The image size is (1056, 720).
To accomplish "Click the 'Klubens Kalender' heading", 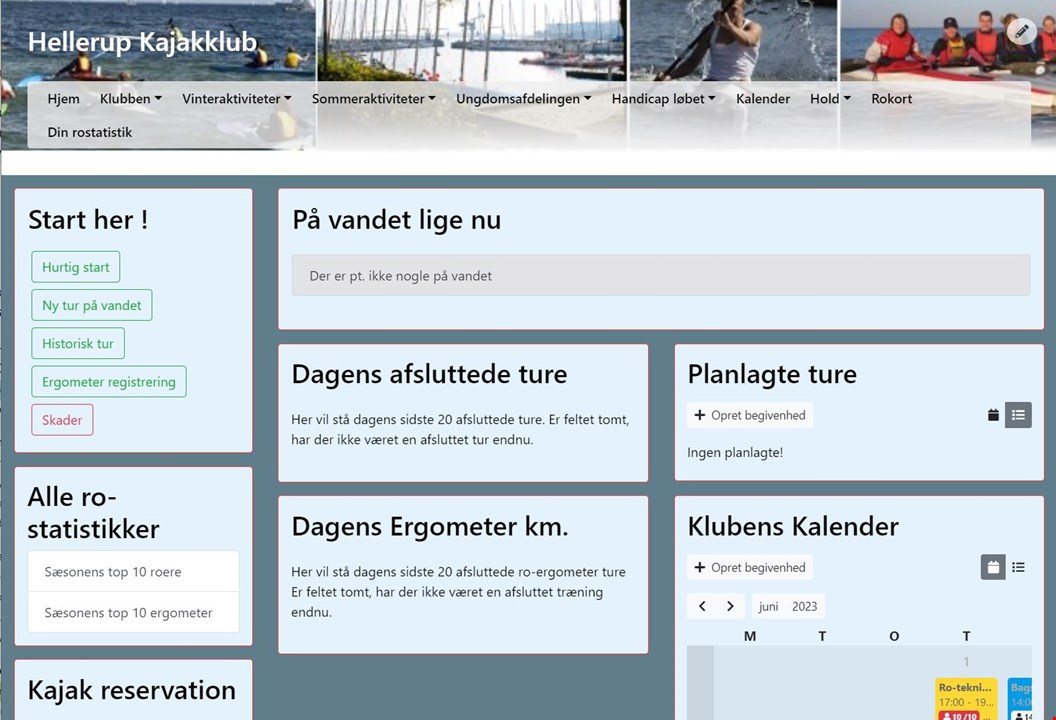I will [x=793, y=527].
